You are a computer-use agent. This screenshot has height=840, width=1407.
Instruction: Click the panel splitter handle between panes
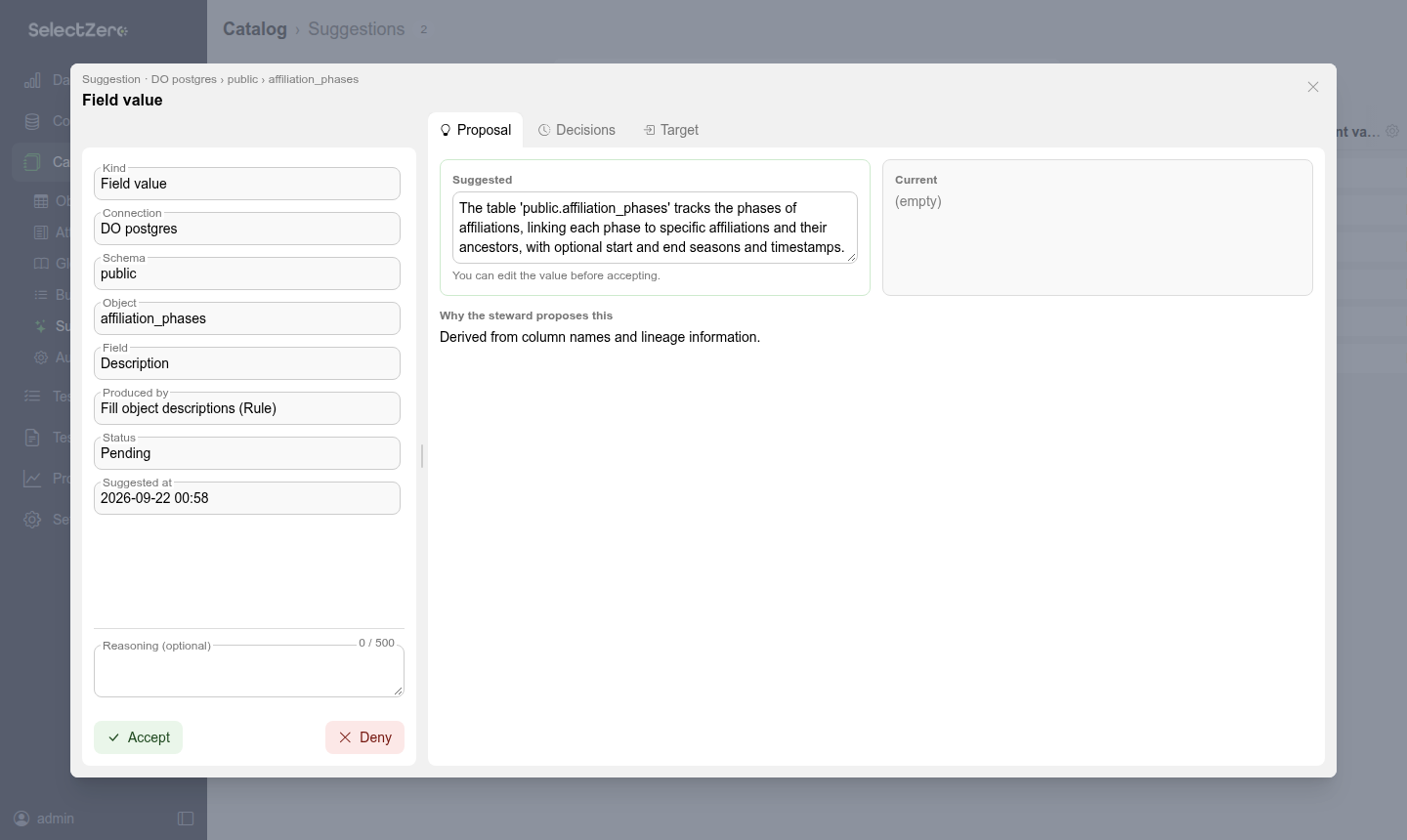[x=422, y=456]
